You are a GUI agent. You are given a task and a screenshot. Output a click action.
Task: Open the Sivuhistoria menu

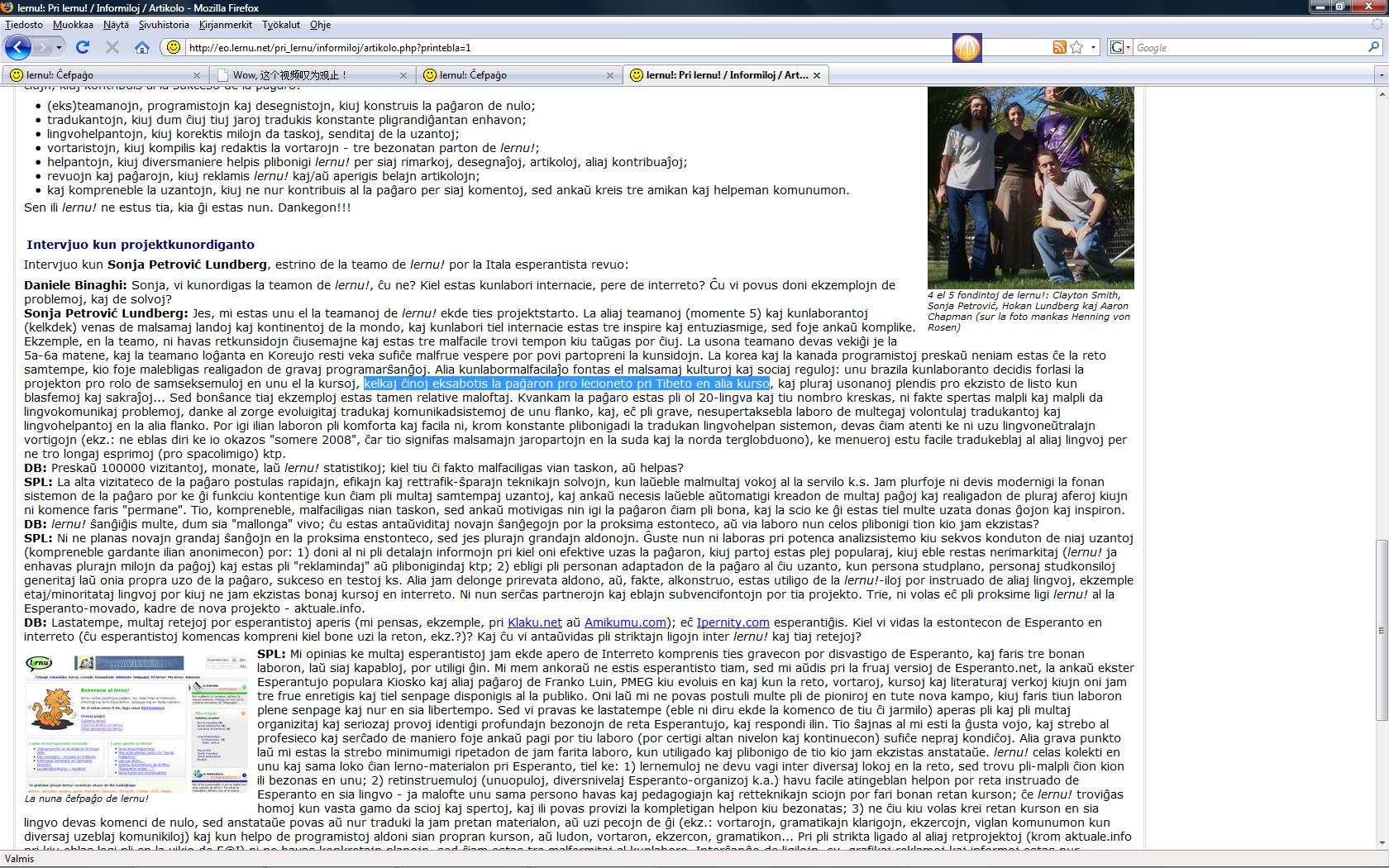164,25
